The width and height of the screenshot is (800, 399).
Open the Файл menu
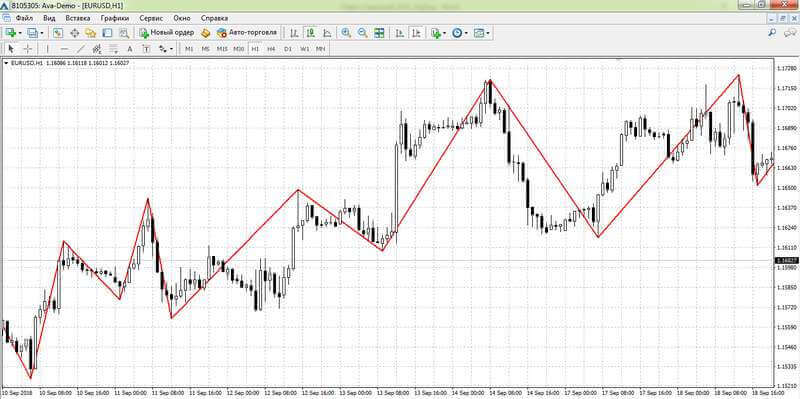click(x=24, y=18)
